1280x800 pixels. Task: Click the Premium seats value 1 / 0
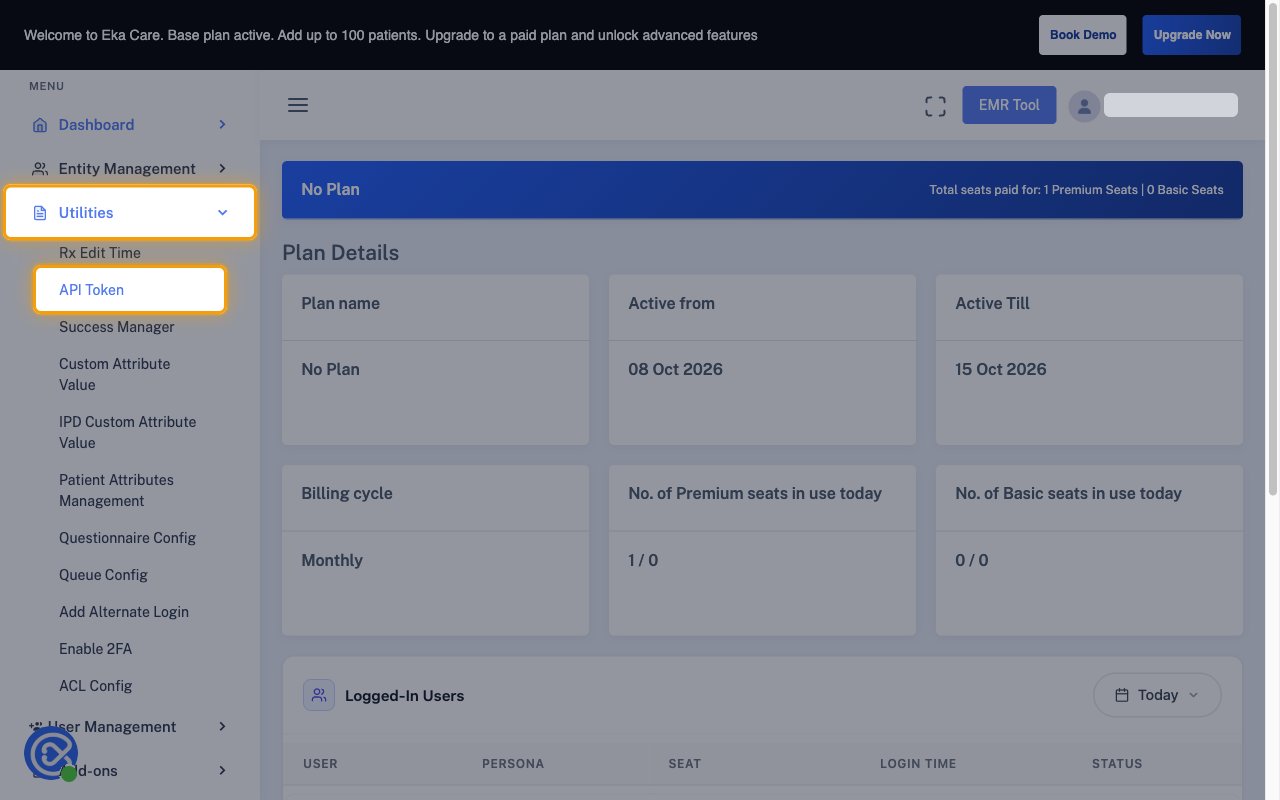tap(643, 560)
